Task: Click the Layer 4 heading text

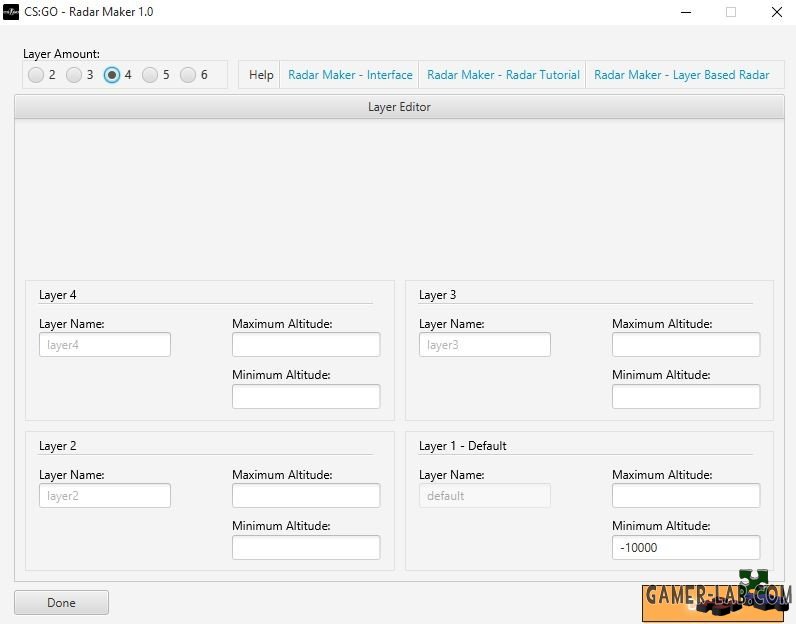Action: tap(57, 294)
